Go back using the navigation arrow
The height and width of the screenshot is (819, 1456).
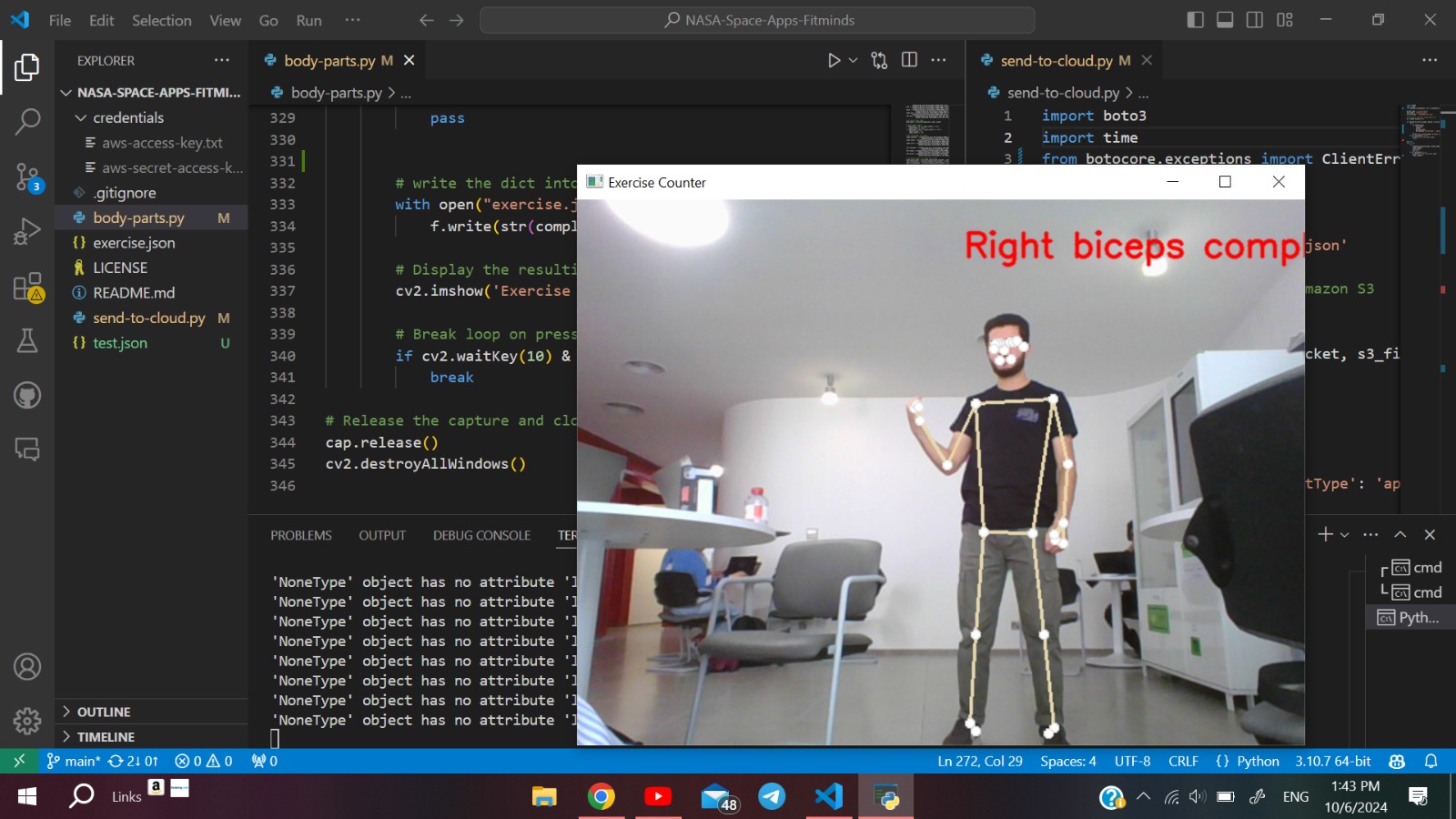427,20
